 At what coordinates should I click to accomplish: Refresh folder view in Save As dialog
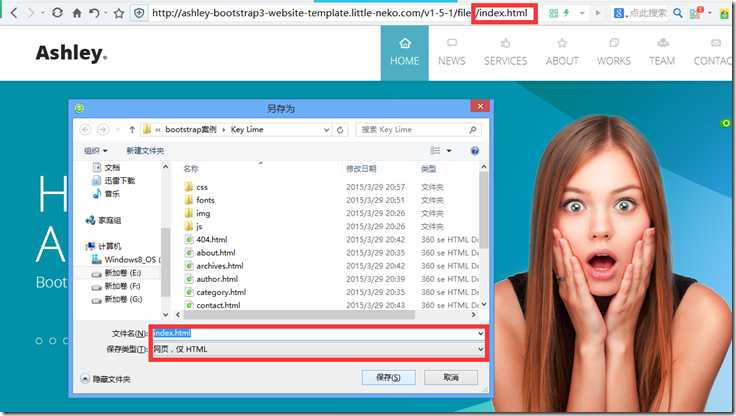(340, 130)
